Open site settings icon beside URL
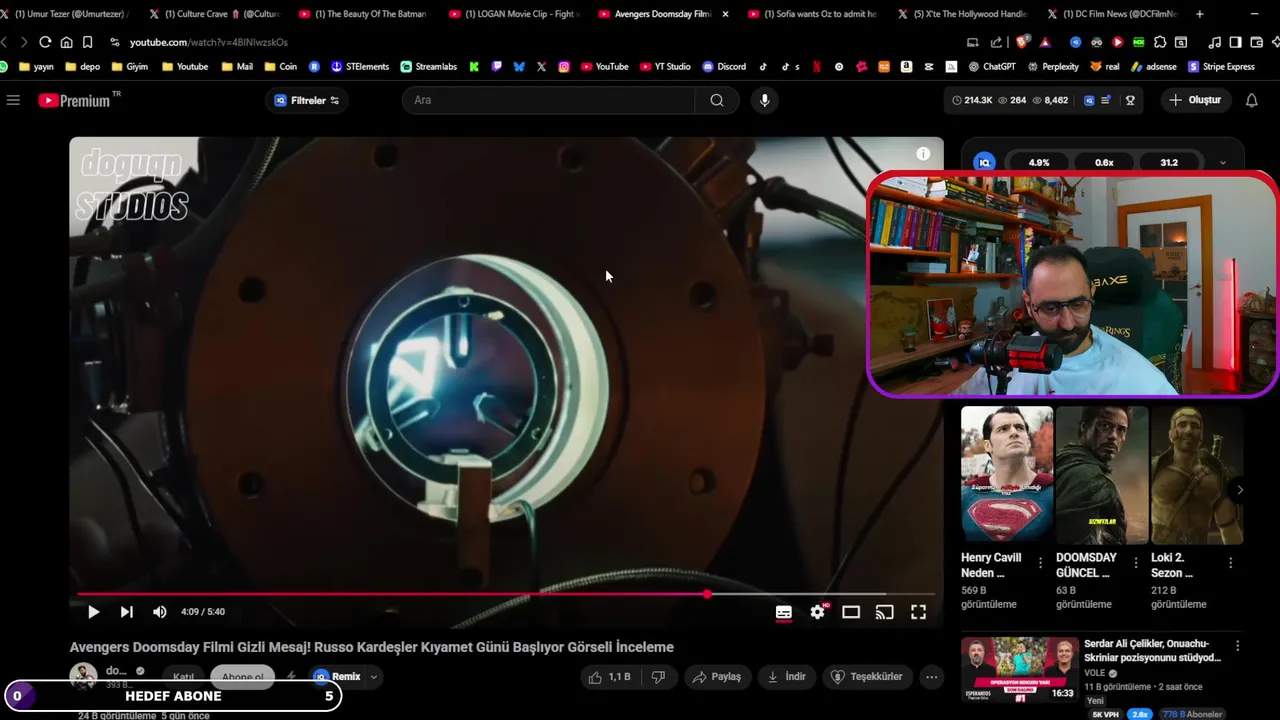Image resolution: width=1280 pixels, height=720 pixels. [x=115, y=42]
